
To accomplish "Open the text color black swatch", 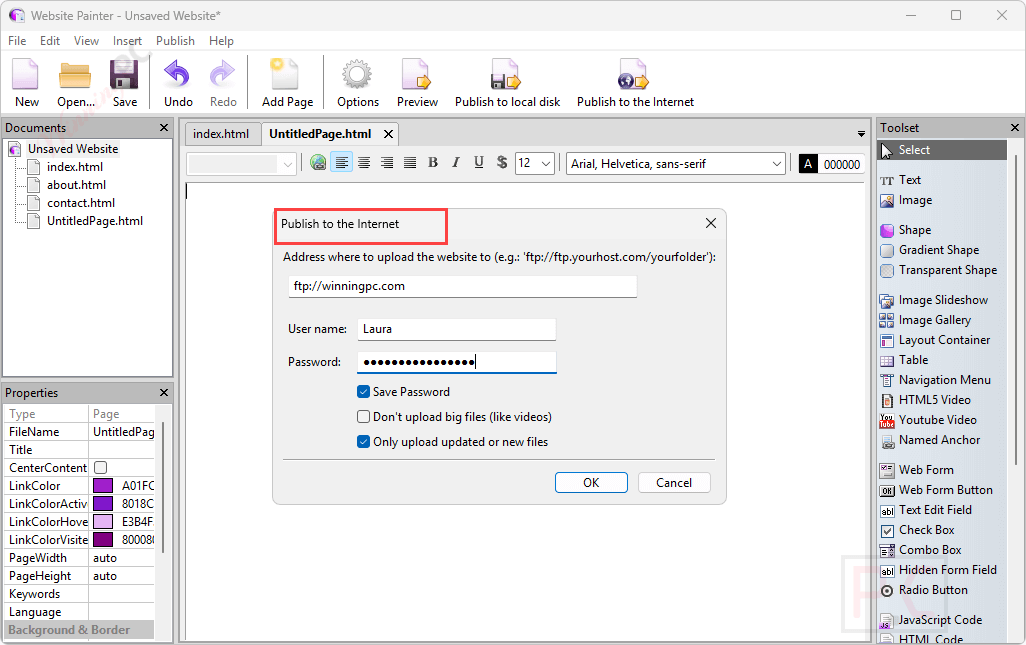I will 808,164.
